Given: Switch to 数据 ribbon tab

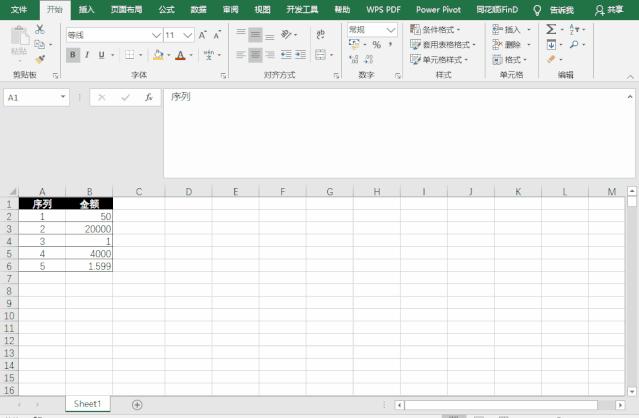Looking at the screenshot, I should 198,10.
